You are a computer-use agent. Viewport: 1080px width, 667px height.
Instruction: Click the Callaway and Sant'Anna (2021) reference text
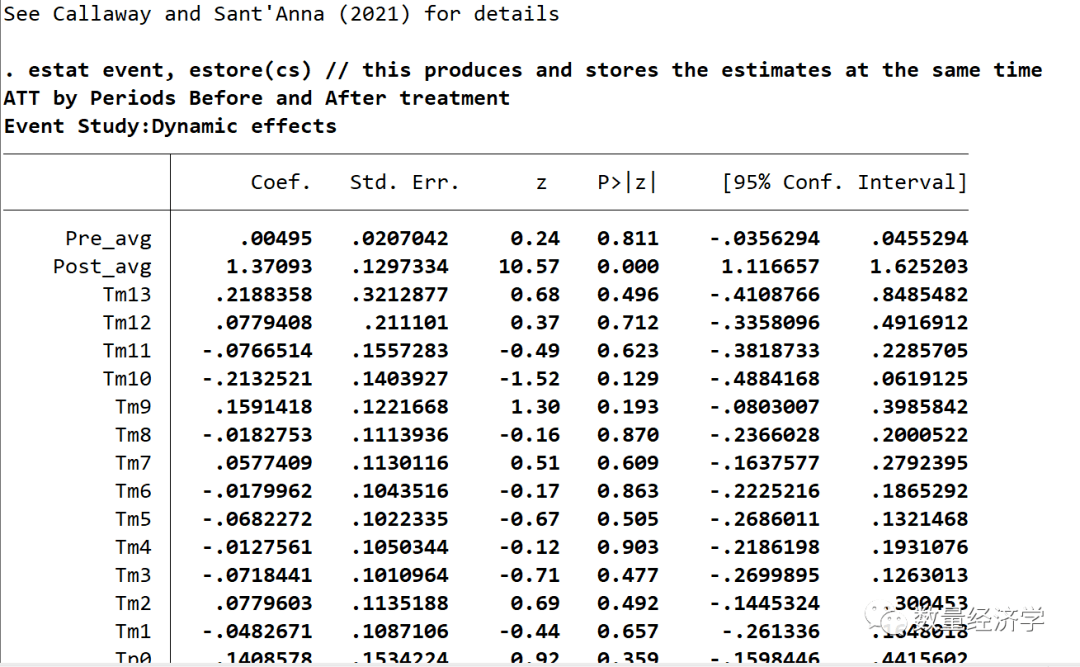225,14
